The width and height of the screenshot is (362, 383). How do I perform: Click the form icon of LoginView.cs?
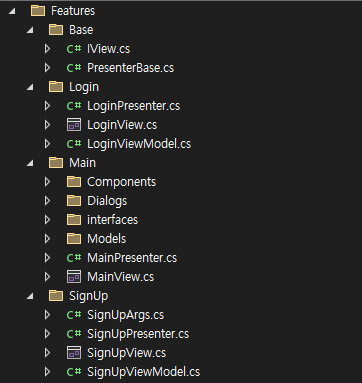[x=74, y=125]
